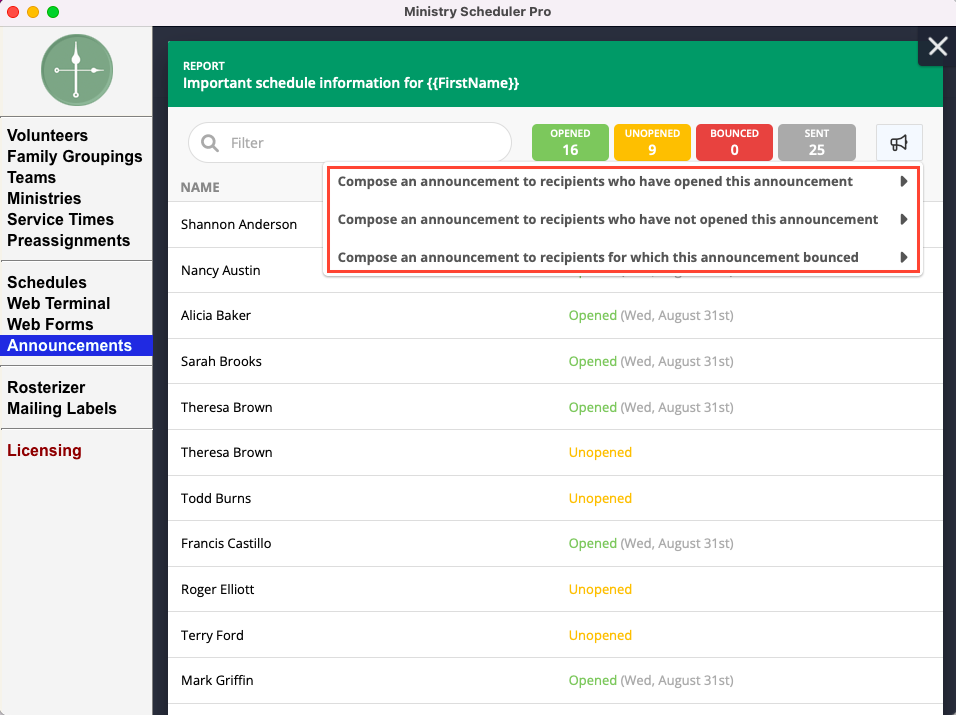Go to Schedules section
The width and height of the screenshot is (956, 715).
pyautogui.click(x=47, y=282)
